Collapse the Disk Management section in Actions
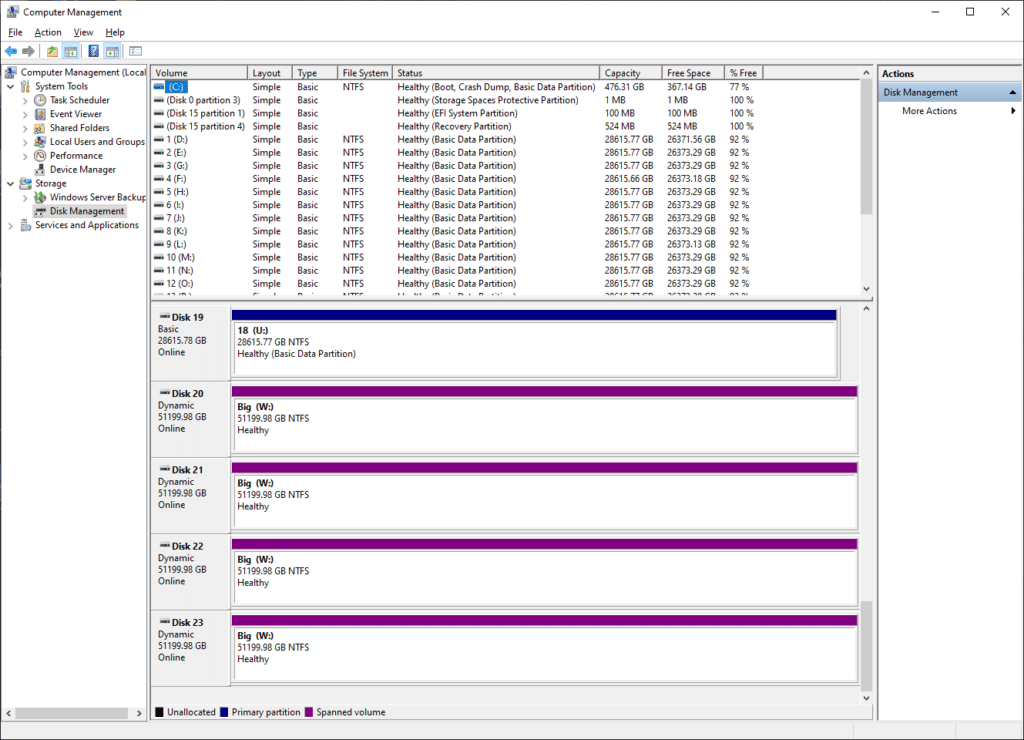 [1012, 93]
